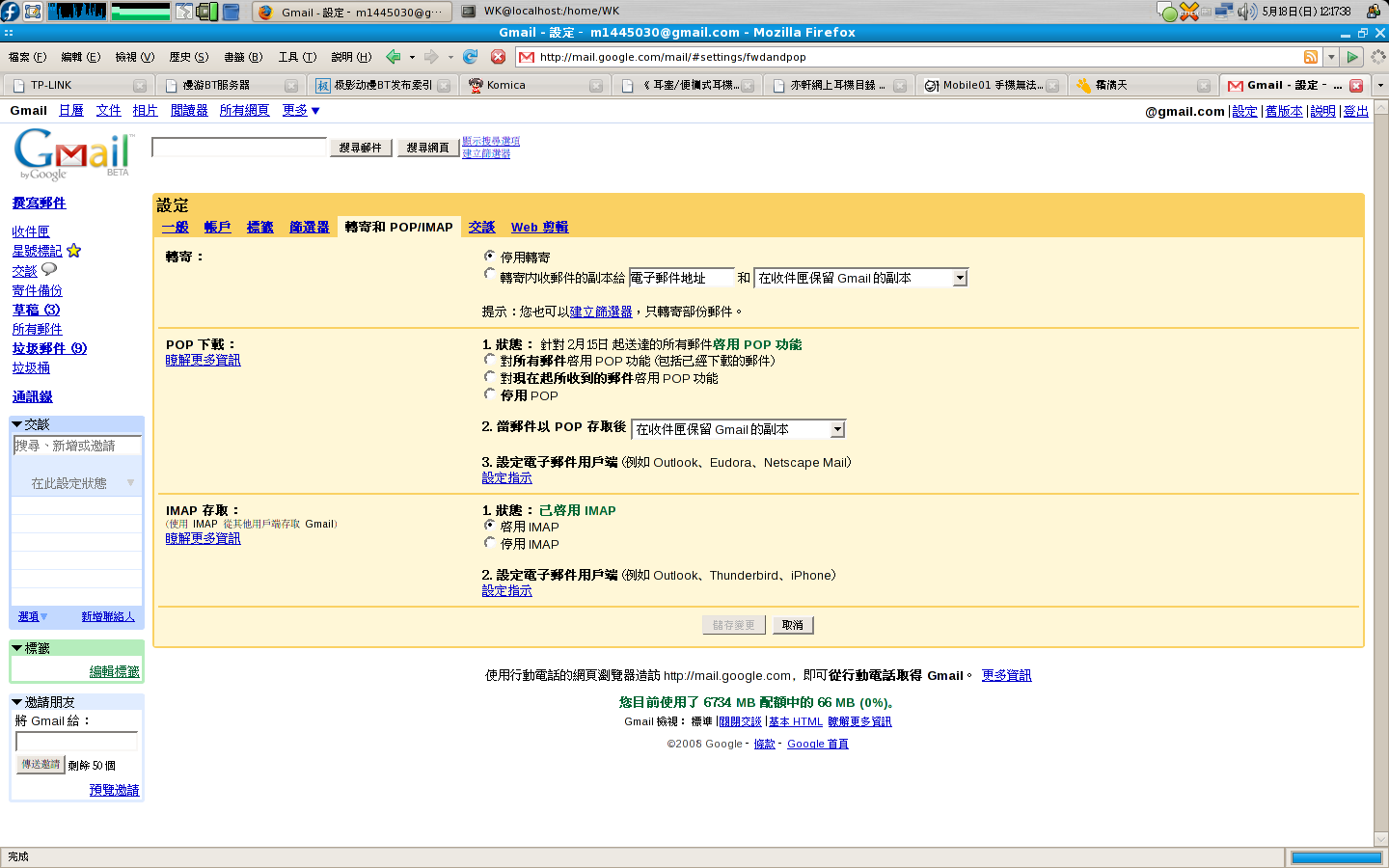Click the CPU chip applet in top panel
The image size is (1389, 868).
[x=207, y=12]
